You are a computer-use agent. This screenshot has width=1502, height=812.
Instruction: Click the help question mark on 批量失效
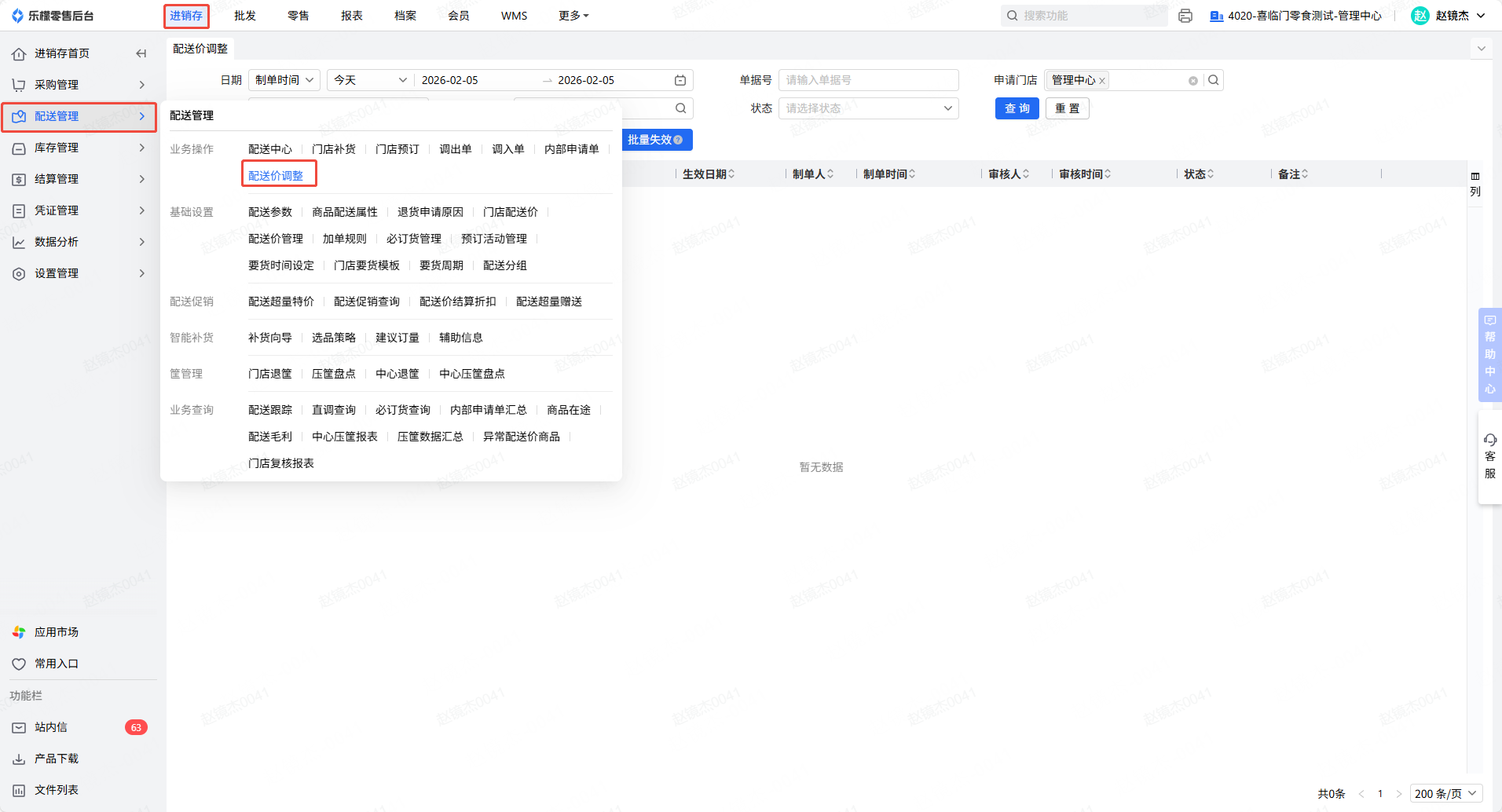[x=678, y=140]
